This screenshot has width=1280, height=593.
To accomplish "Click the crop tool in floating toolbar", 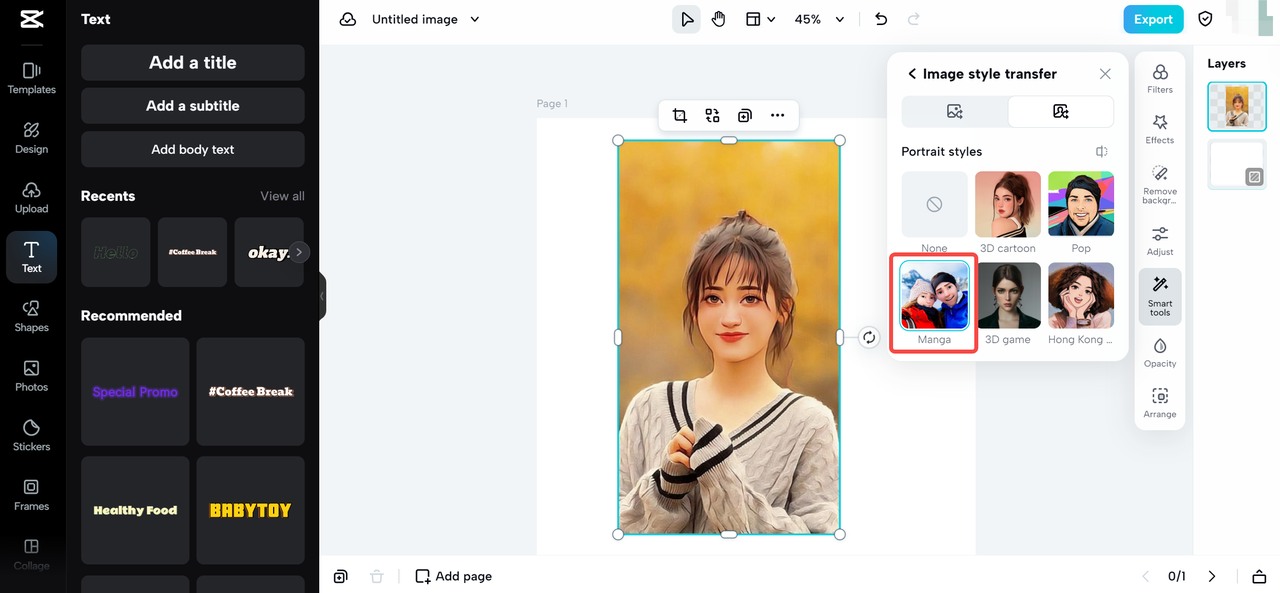I will (x=680, y=115).
